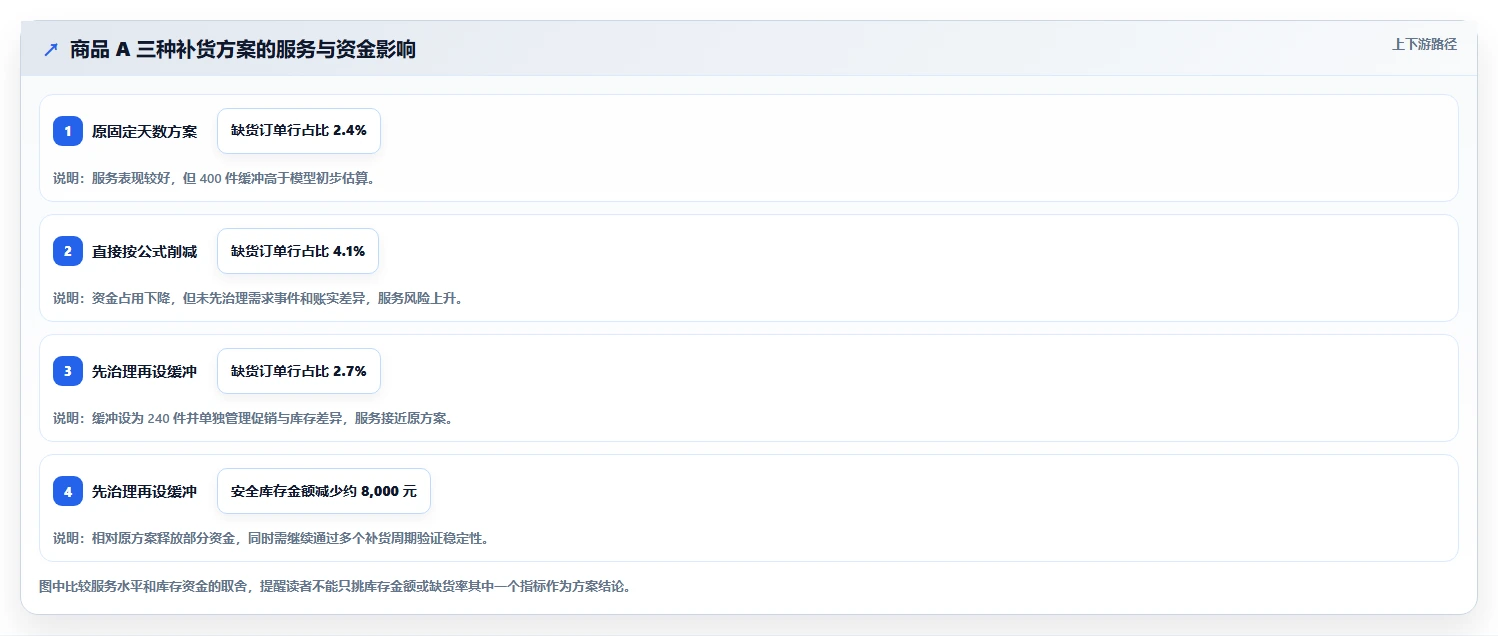Screen dimensions: 1498x636
Task: Click the 上下游路径 label
Action: click(x=1424, y=44)
